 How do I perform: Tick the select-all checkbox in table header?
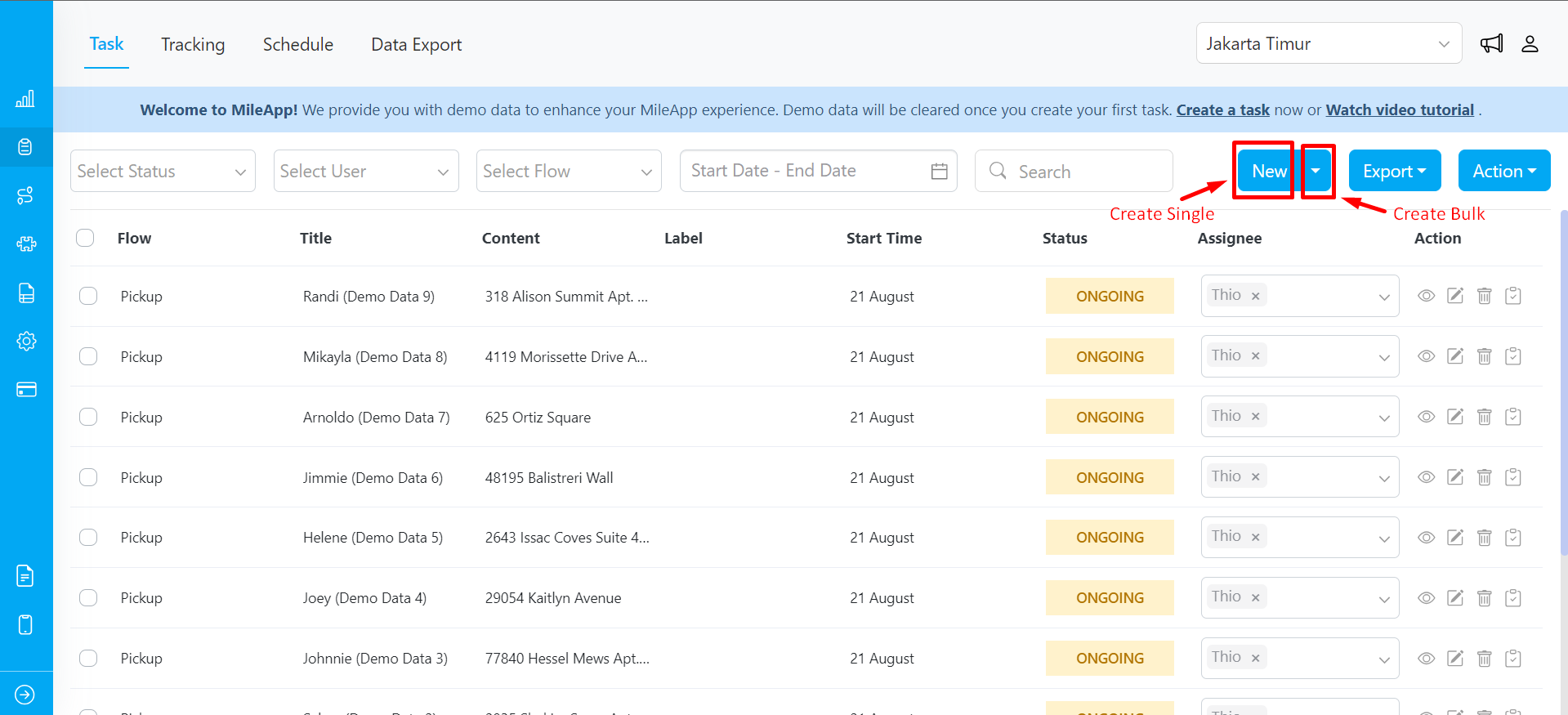point(85,238)
